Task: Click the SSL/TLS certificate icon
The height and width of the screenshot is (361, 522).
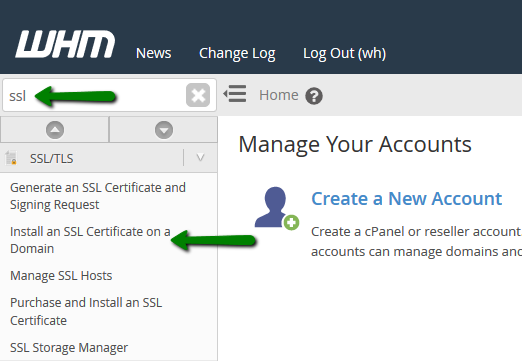Action: tap(11, 158)
